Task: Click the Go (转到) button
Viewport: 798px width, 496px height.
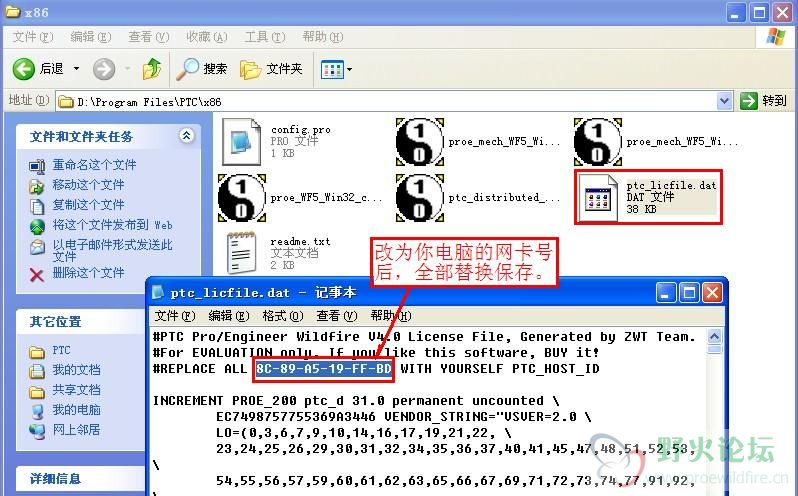Action: [x=763, y=101]
